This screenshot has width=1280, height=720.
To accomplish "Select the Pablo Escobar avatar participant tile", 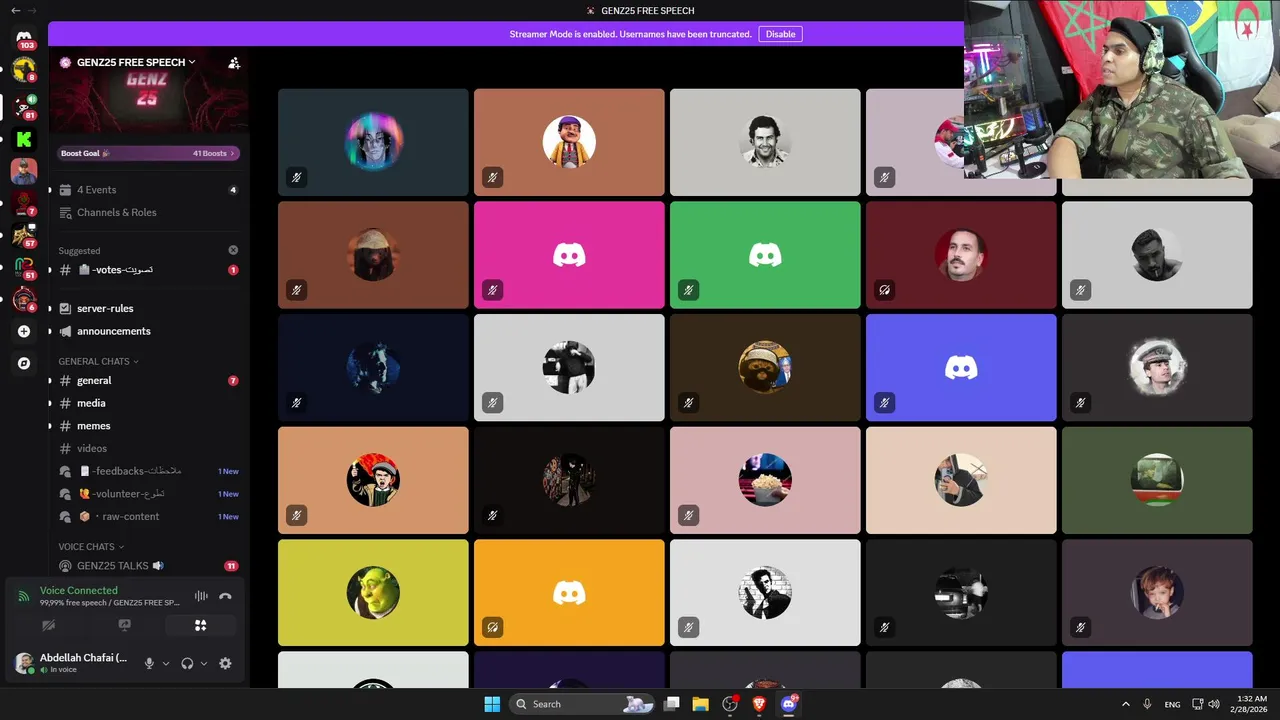I will [x=765, y=142].
